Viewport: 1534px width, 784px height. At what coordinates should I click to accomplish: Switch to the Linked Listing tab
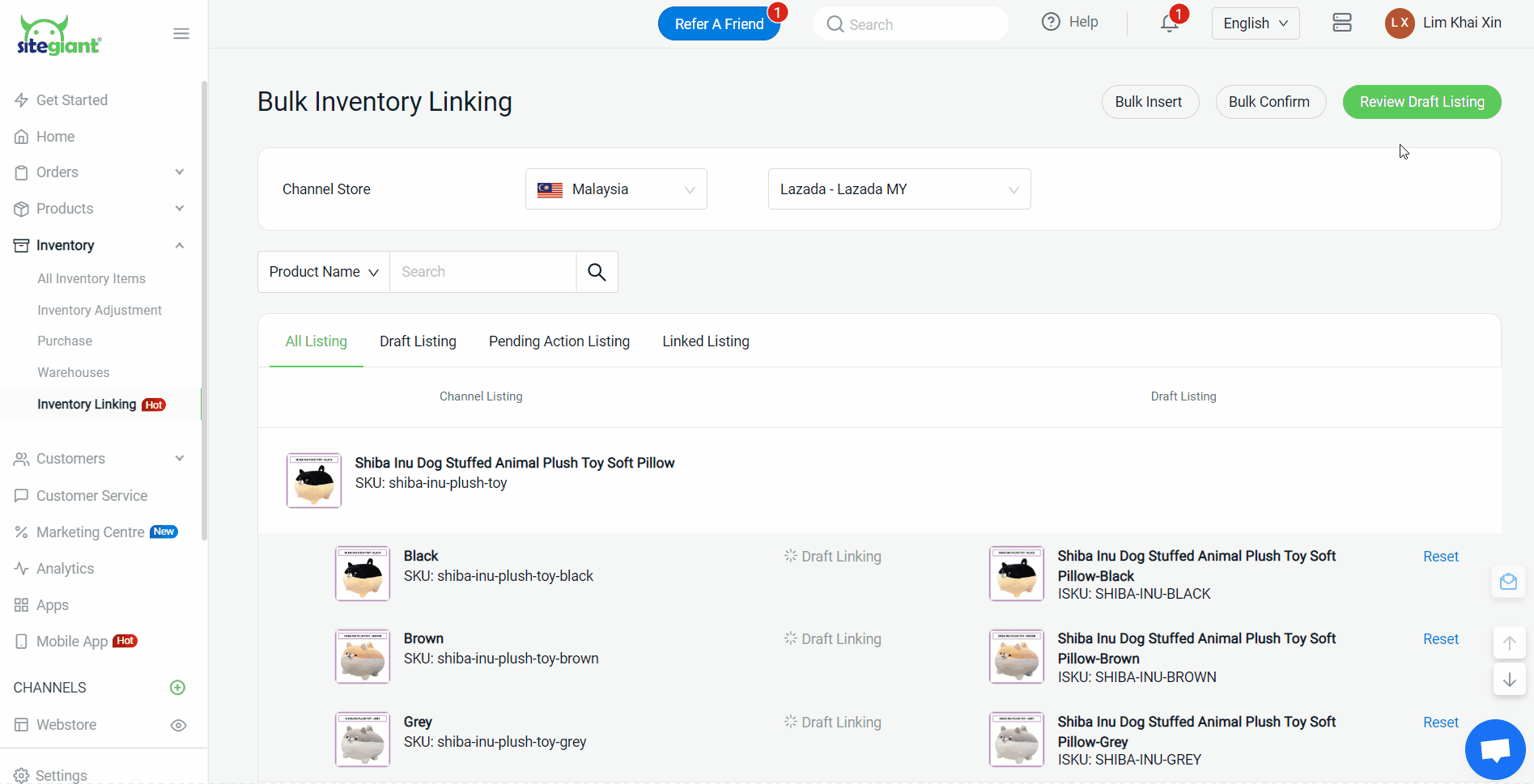[705, 341]
